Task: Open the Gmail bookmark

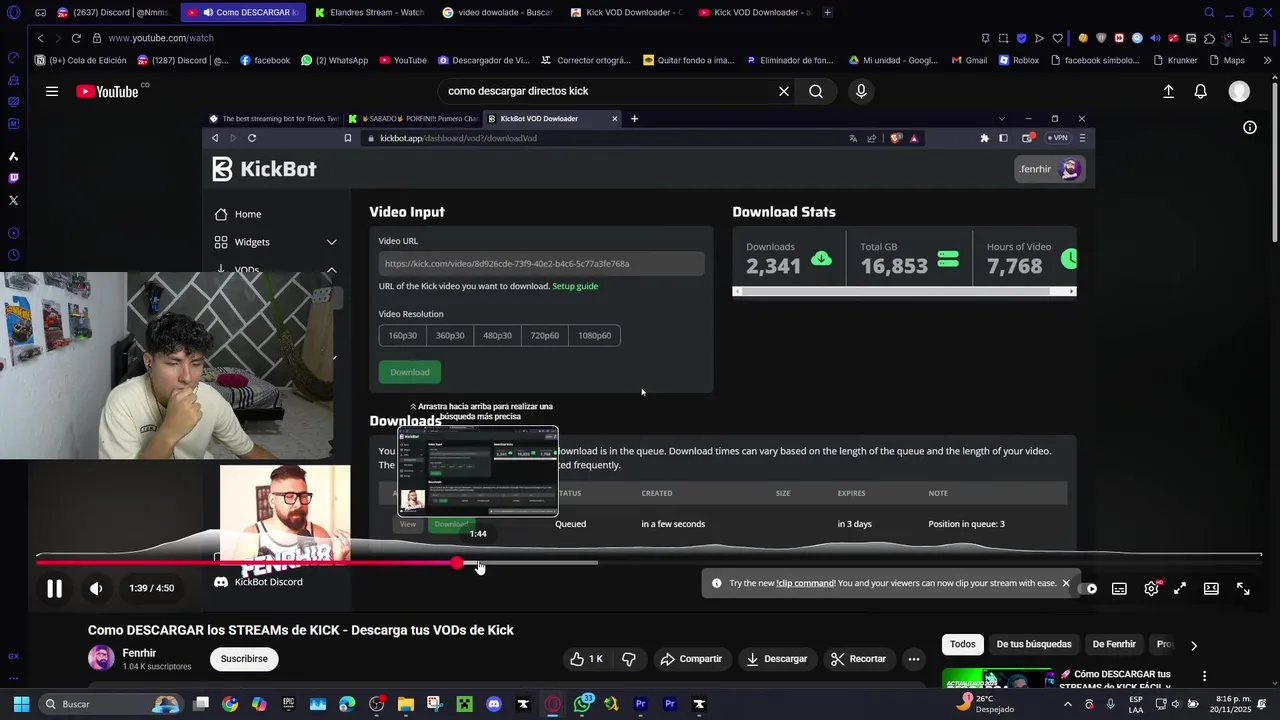Action: tap(968, 60)
